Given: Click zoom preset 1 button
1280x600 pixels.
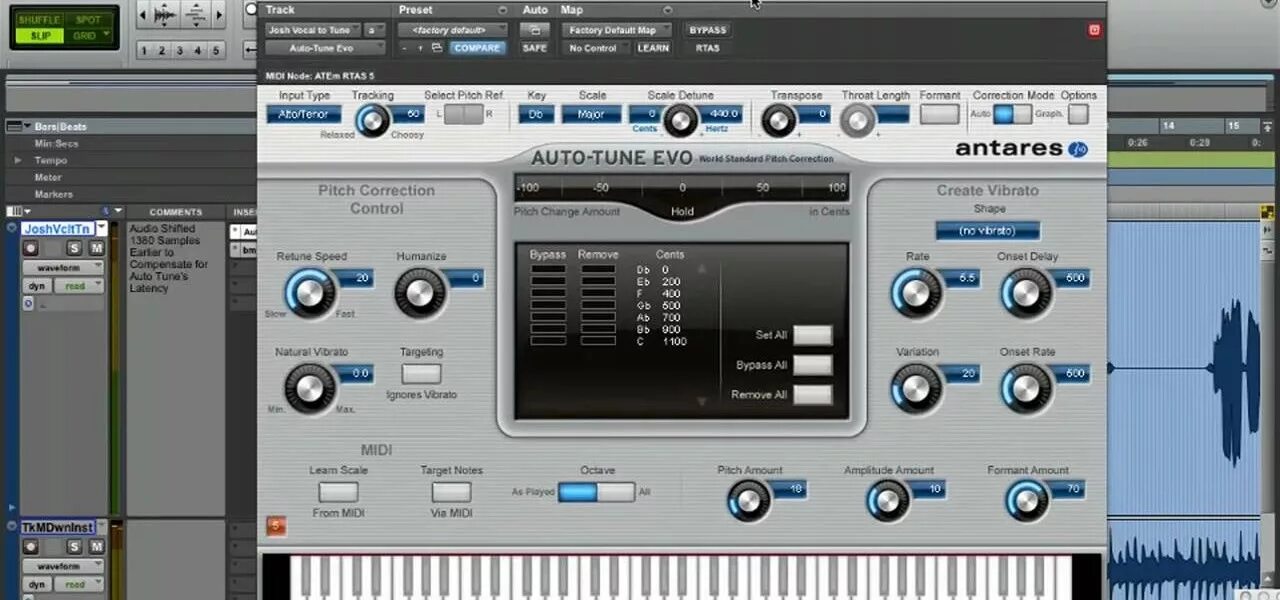Looking at the screenshot, I should (144, 51).
